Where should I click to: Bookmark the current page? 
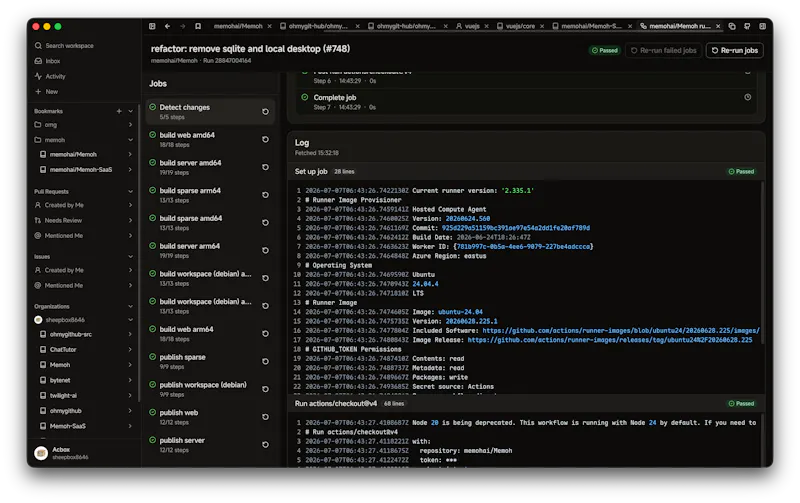198,26
